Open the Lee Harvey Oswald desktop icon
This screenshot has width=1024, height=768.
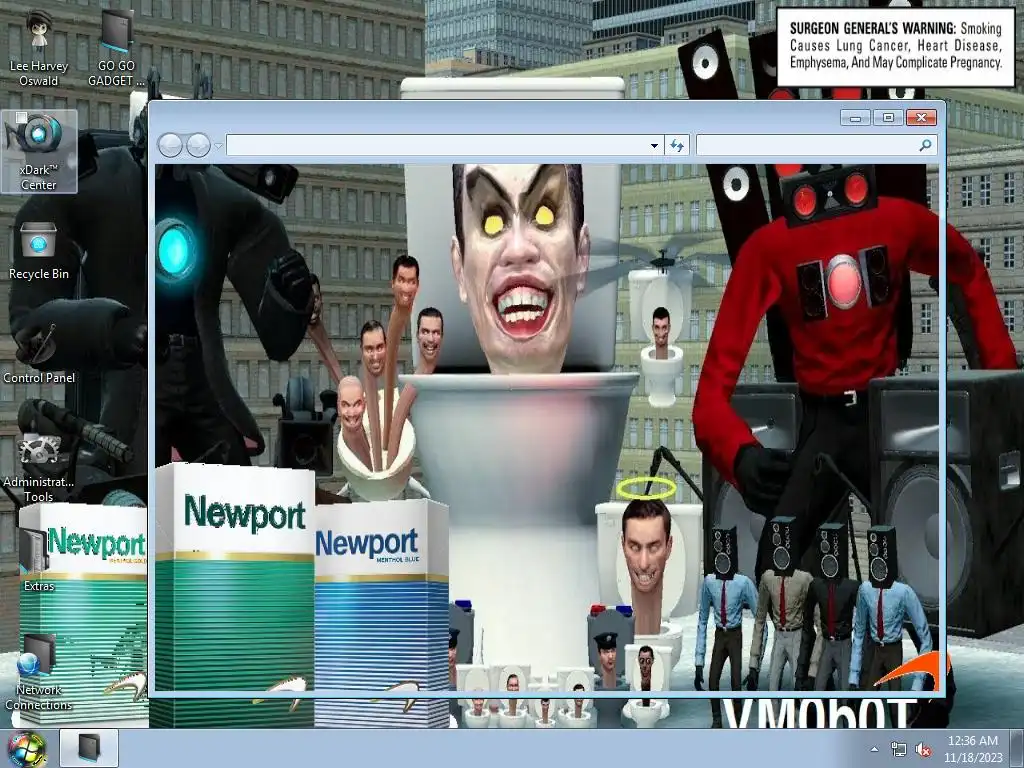pyautogui.click(x=39, y=49)
